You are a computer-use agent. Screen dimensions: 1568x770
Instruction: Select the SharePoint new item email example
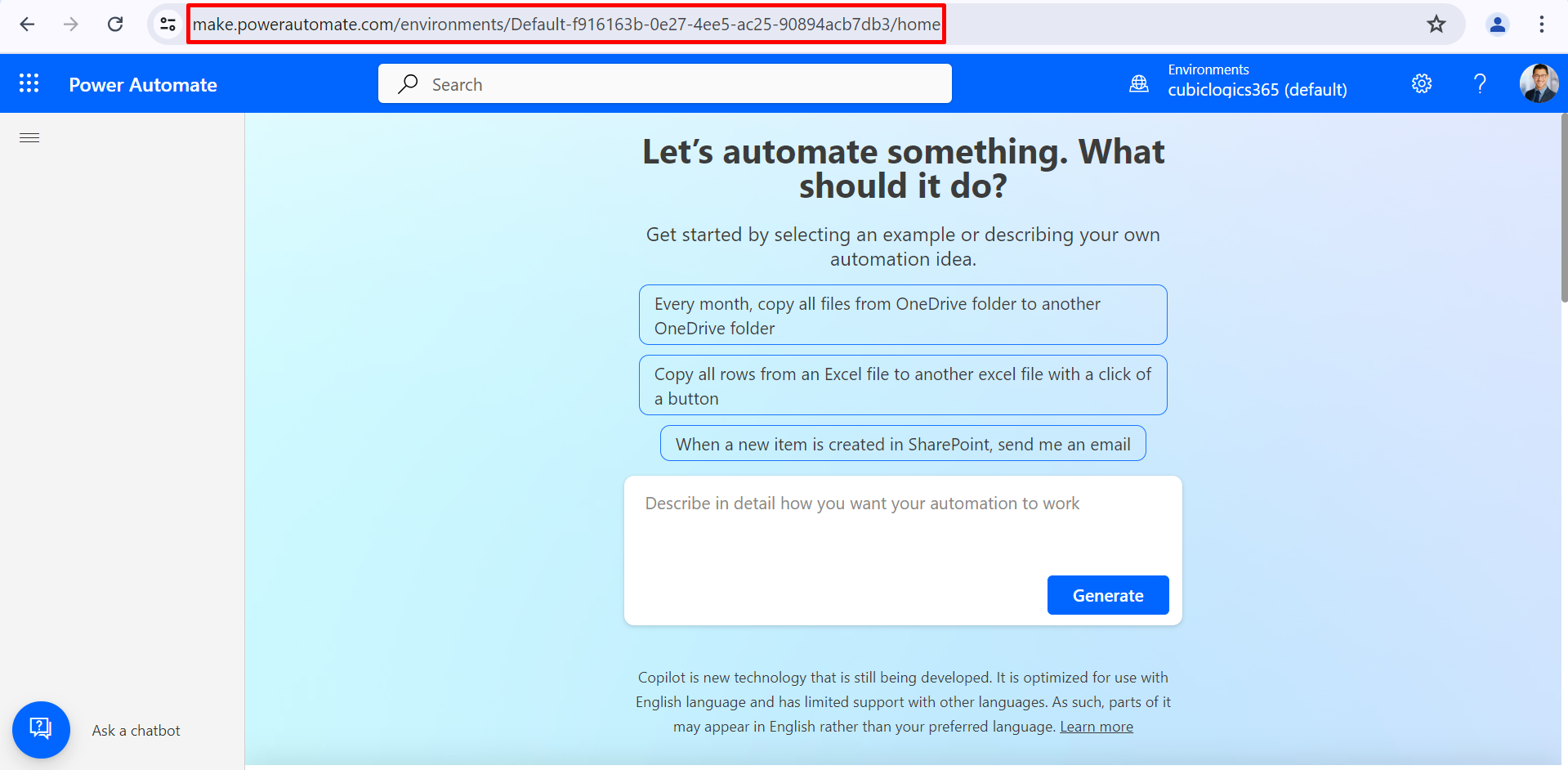coord(903,444)
